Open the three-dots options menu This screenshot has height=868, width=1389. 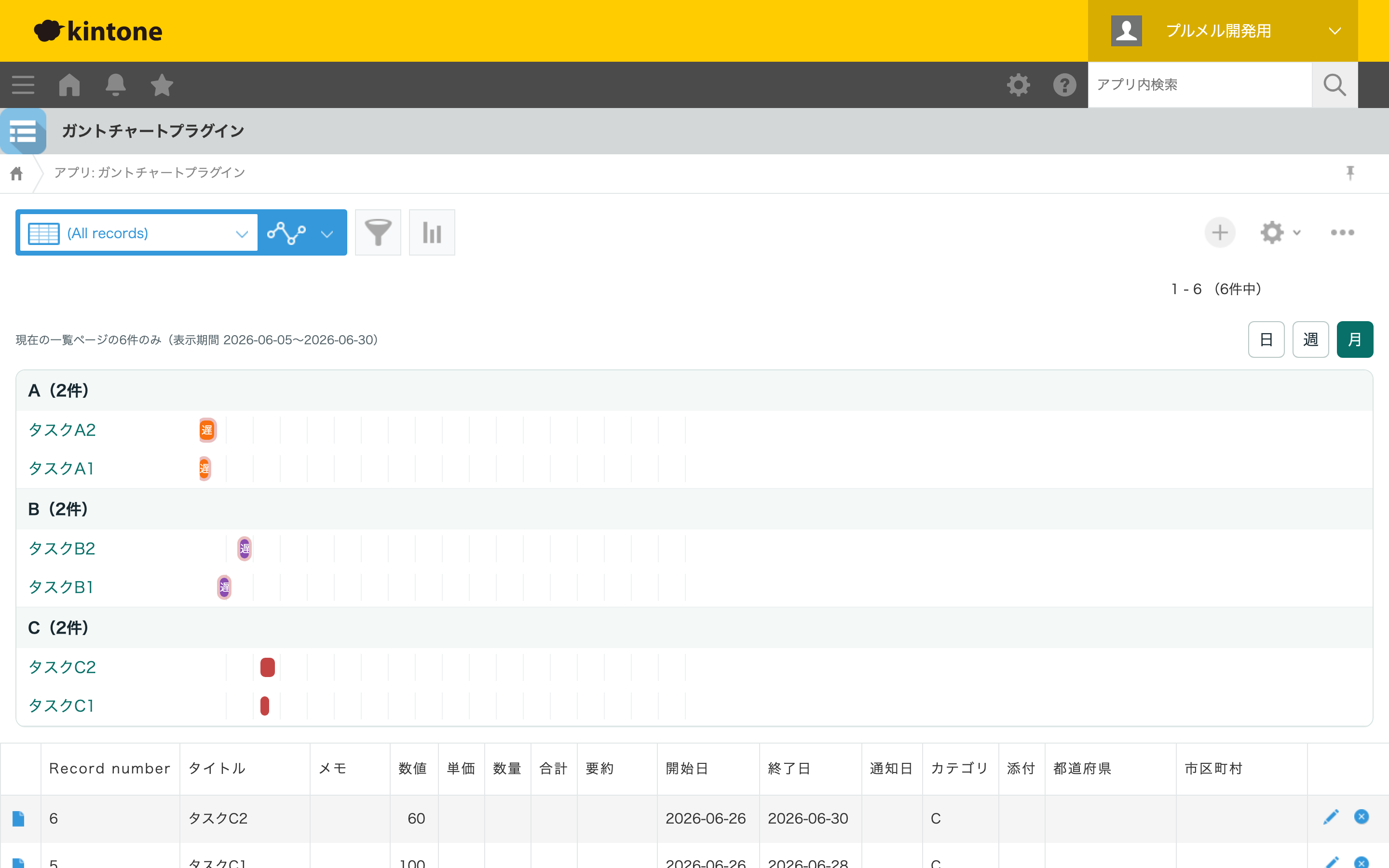click(x=1342, y=232)
